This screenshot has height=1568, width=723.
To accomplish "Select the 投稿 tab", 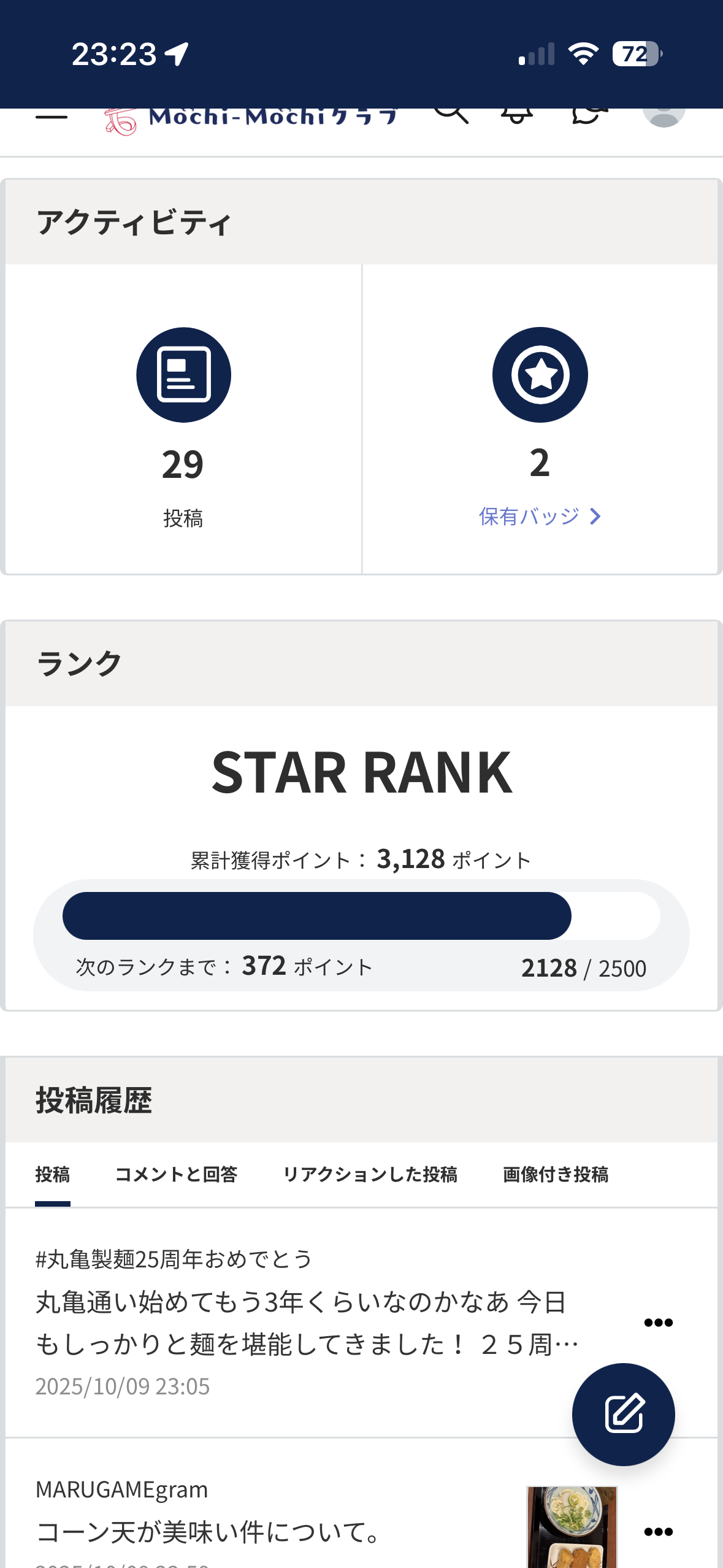I will point(53,1174).
